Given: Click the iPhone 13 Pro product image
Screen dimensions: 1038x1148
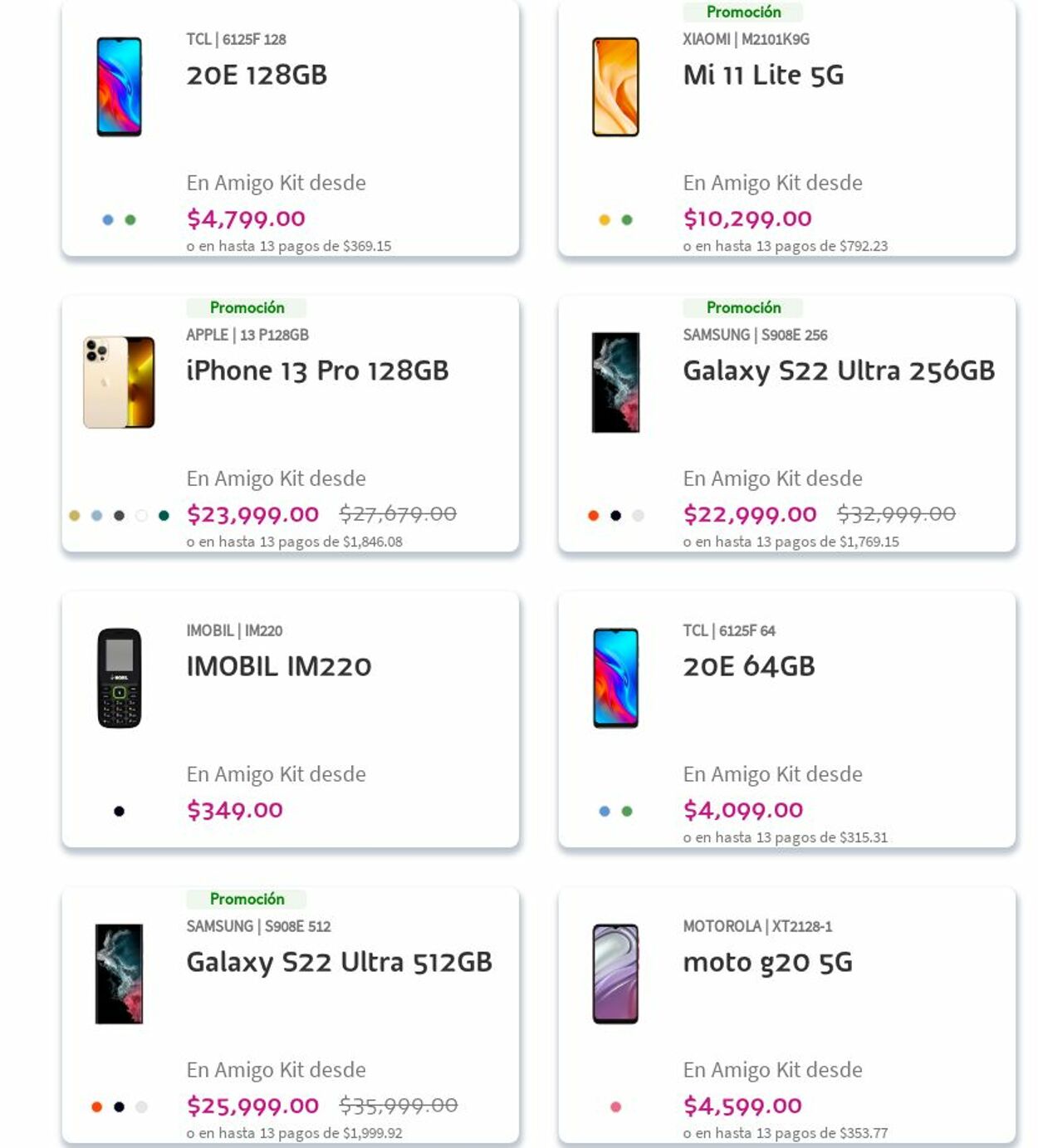Looking at the screenshot, I should (119, 382).
